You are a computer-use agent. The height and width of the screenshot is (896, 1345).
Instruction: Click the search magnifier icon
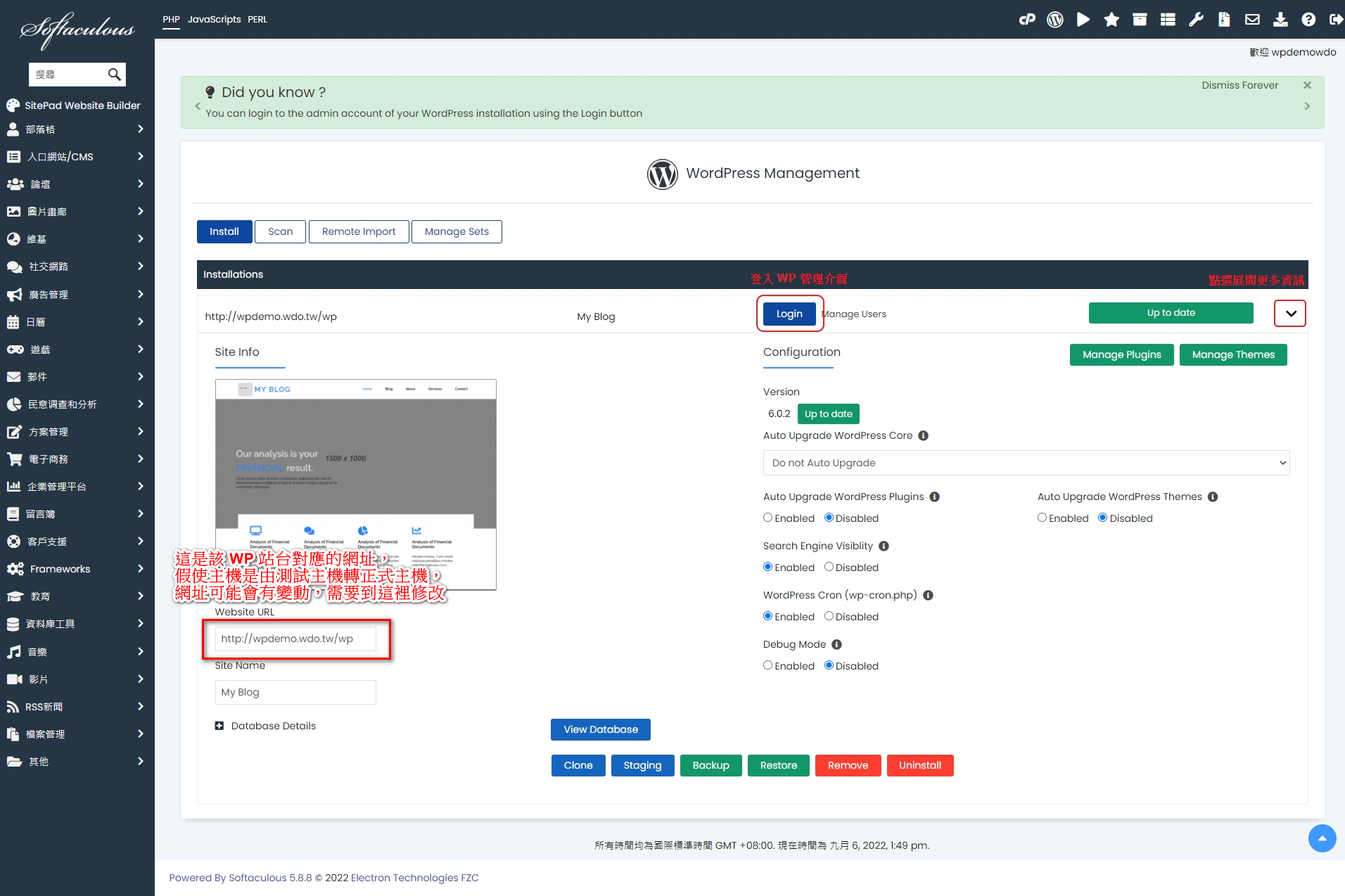point(114,75)
